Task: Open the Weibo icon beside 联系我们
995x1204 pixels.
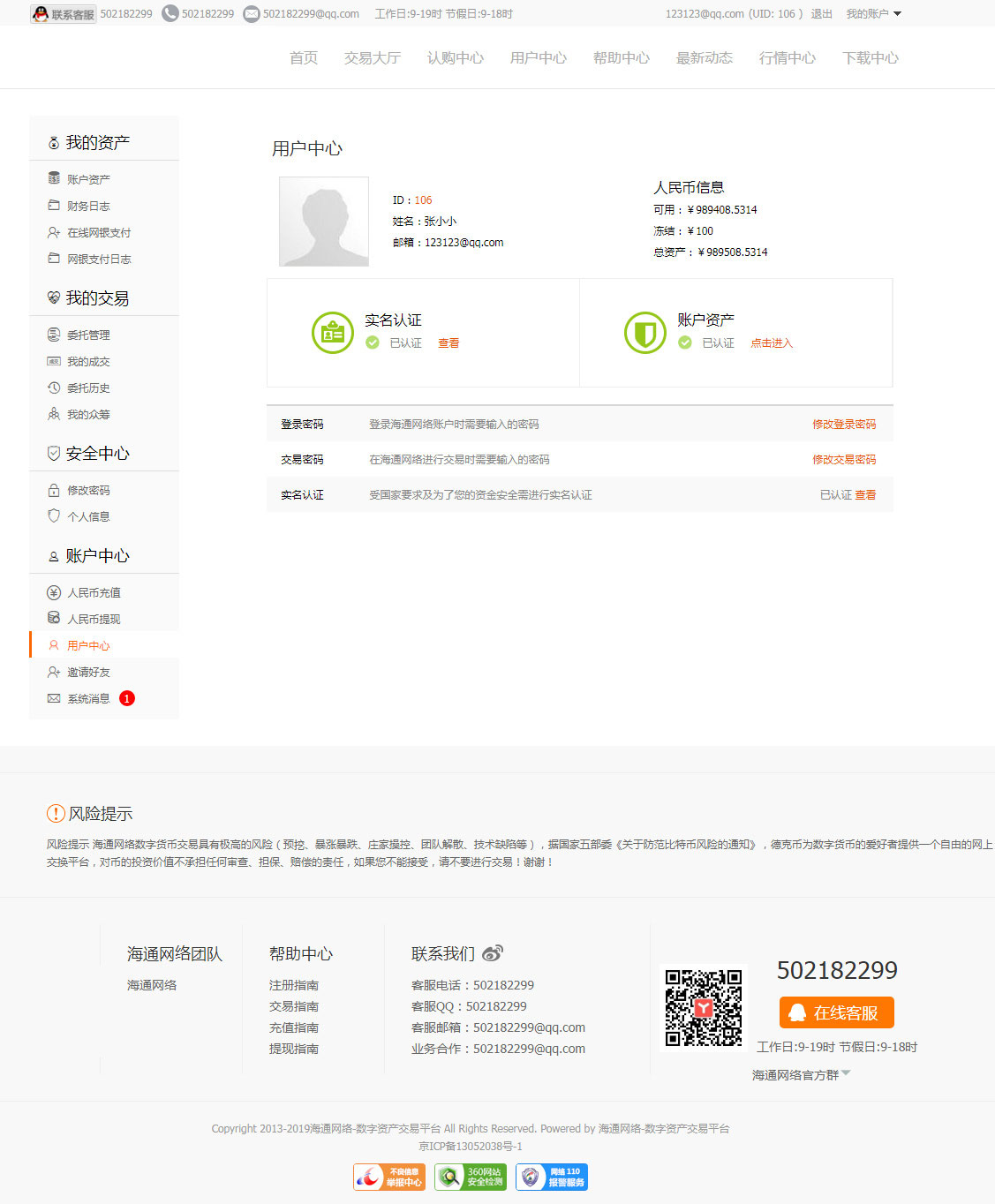Action: tap(493, 953)
